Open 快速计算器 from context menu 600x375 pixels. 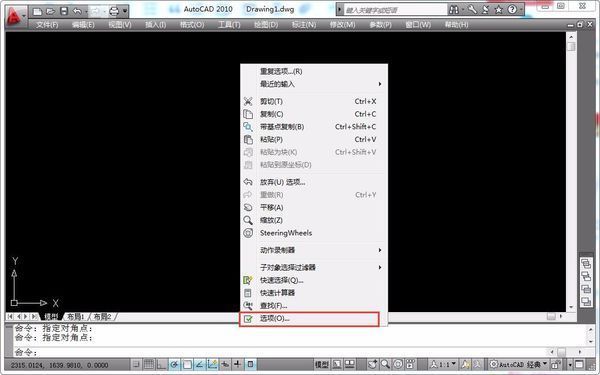click(314, 293)
